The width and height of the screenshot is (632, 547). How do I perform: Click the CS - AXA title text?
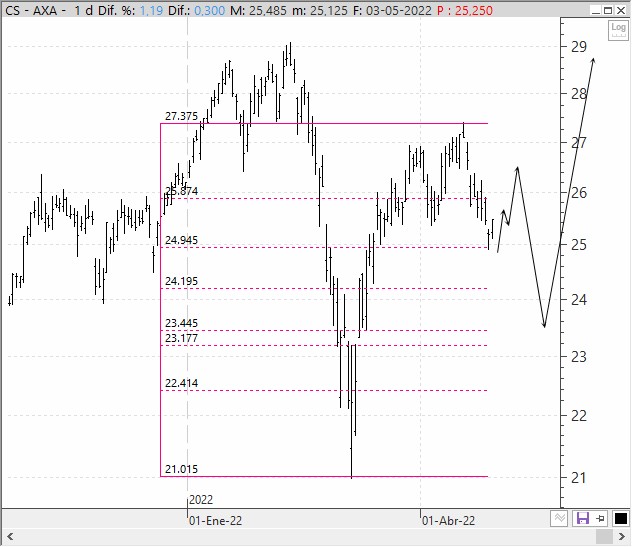coord(31,10)
